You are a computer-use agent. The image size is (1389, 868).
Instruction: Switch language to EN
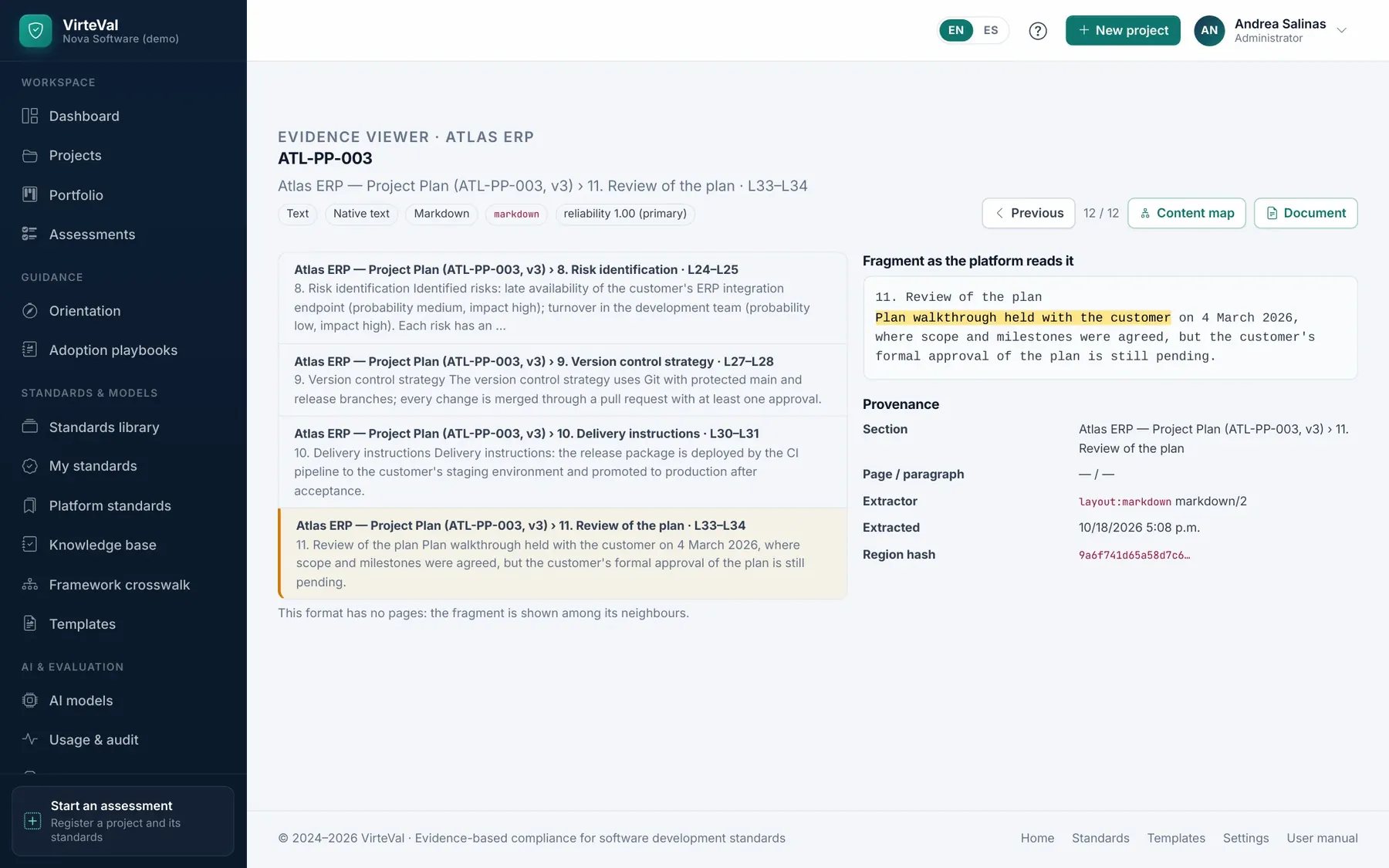pyautogui.click(x=956, y=31)
